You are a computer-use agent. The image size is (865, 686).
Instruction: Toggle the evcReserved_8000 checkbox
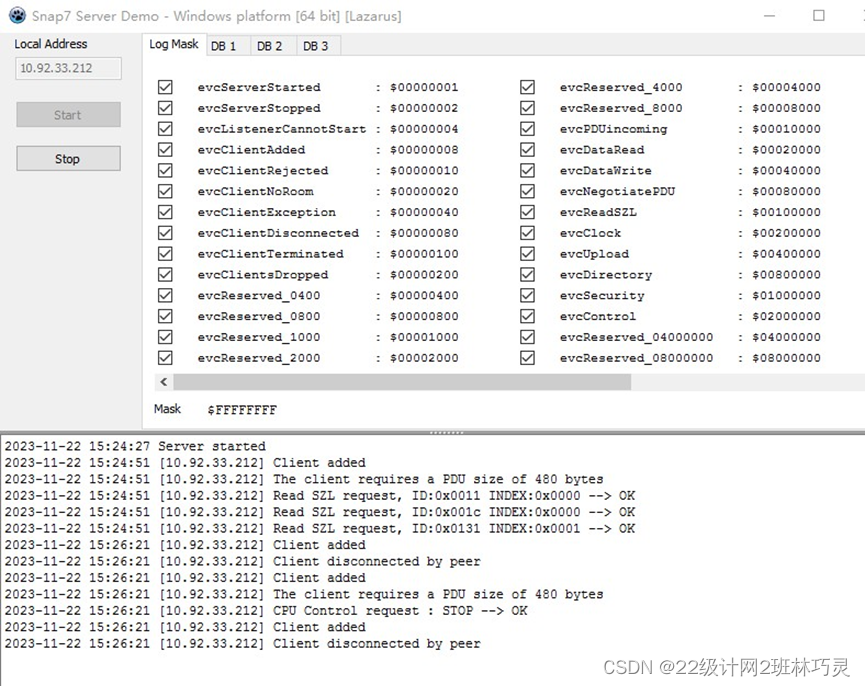[x=527, y=108]
